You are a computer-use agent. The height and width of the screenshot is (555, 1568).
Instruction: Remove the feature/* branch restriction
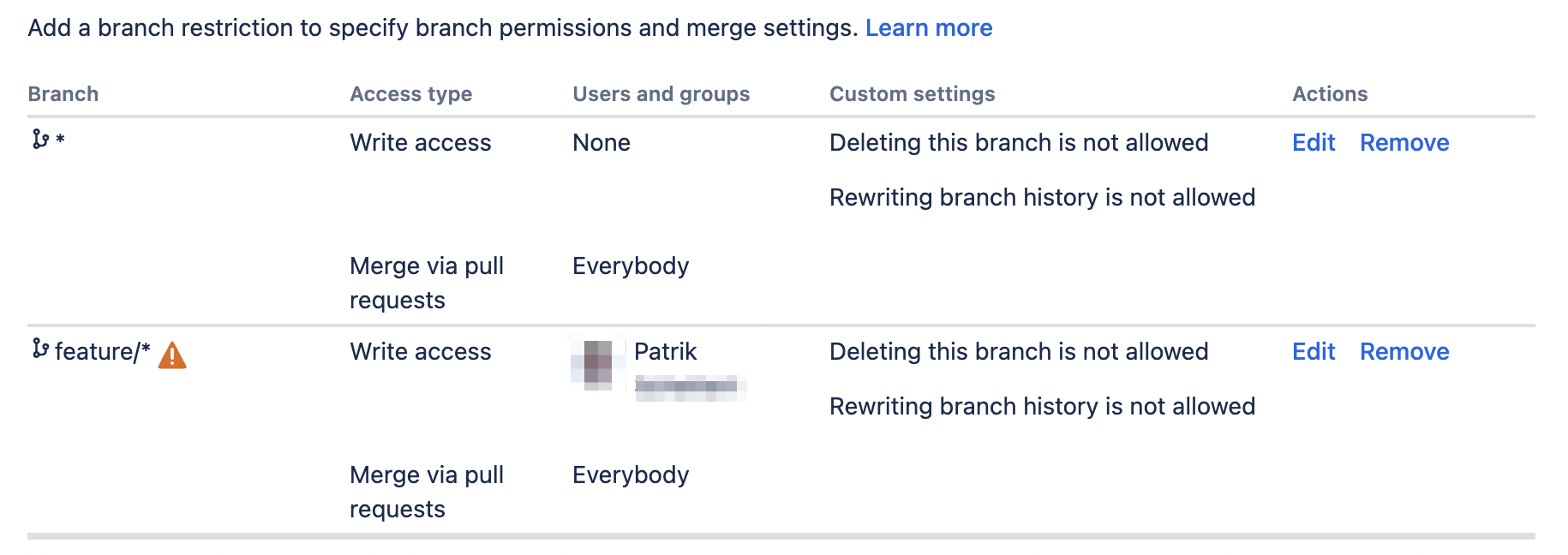coord(1404,351)
